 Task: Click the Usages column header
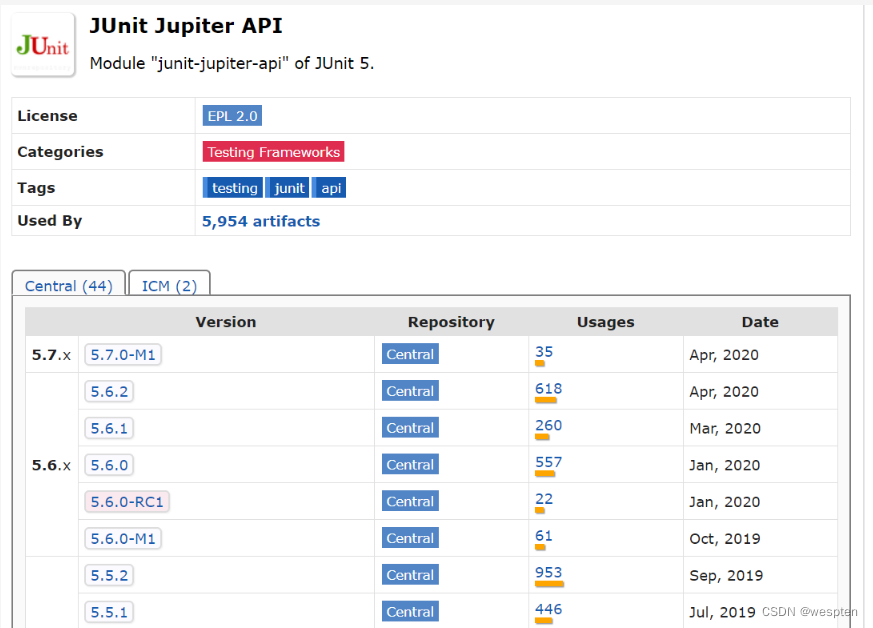605,322
